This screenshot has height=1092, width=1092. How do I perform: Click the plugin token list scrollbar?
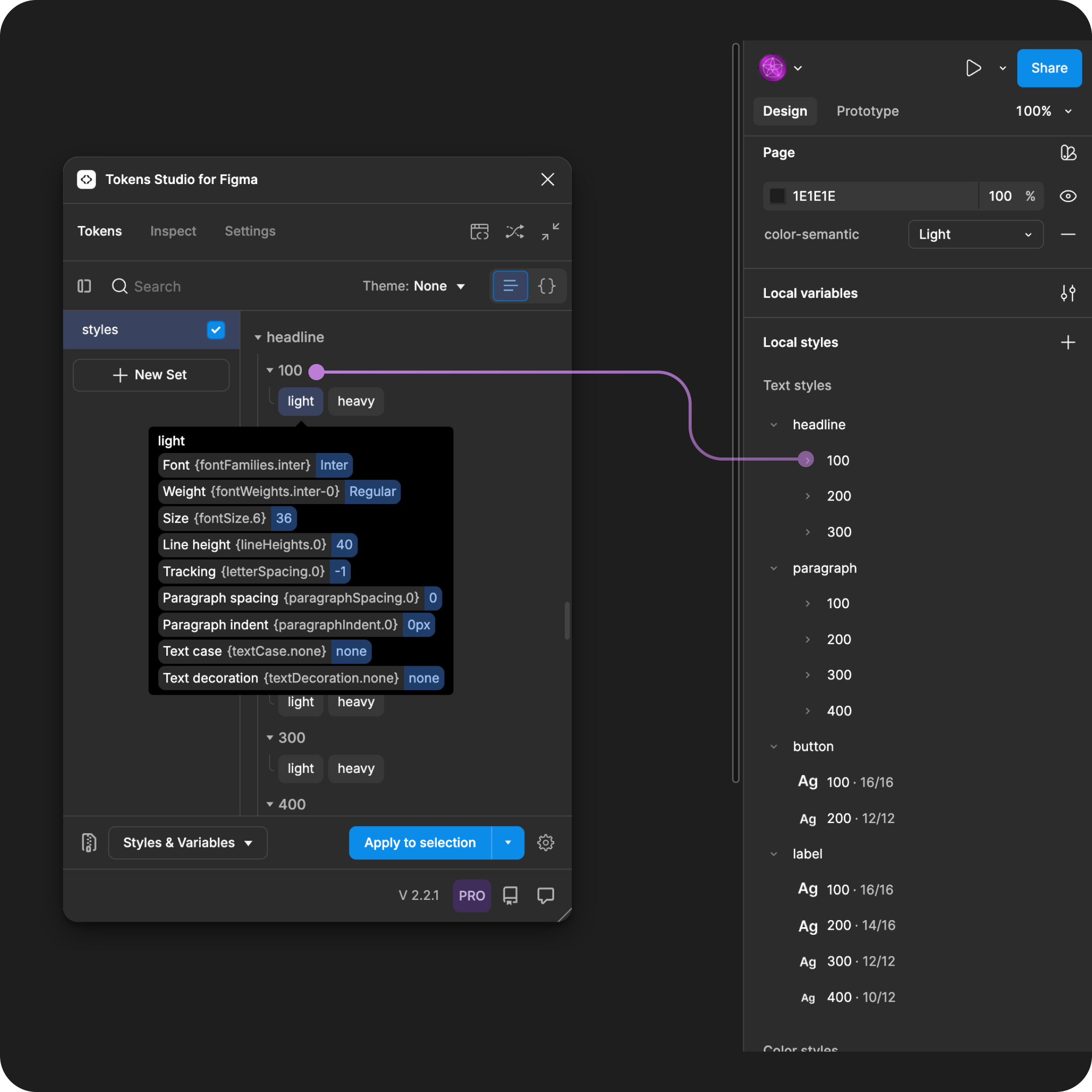[566, 621]
